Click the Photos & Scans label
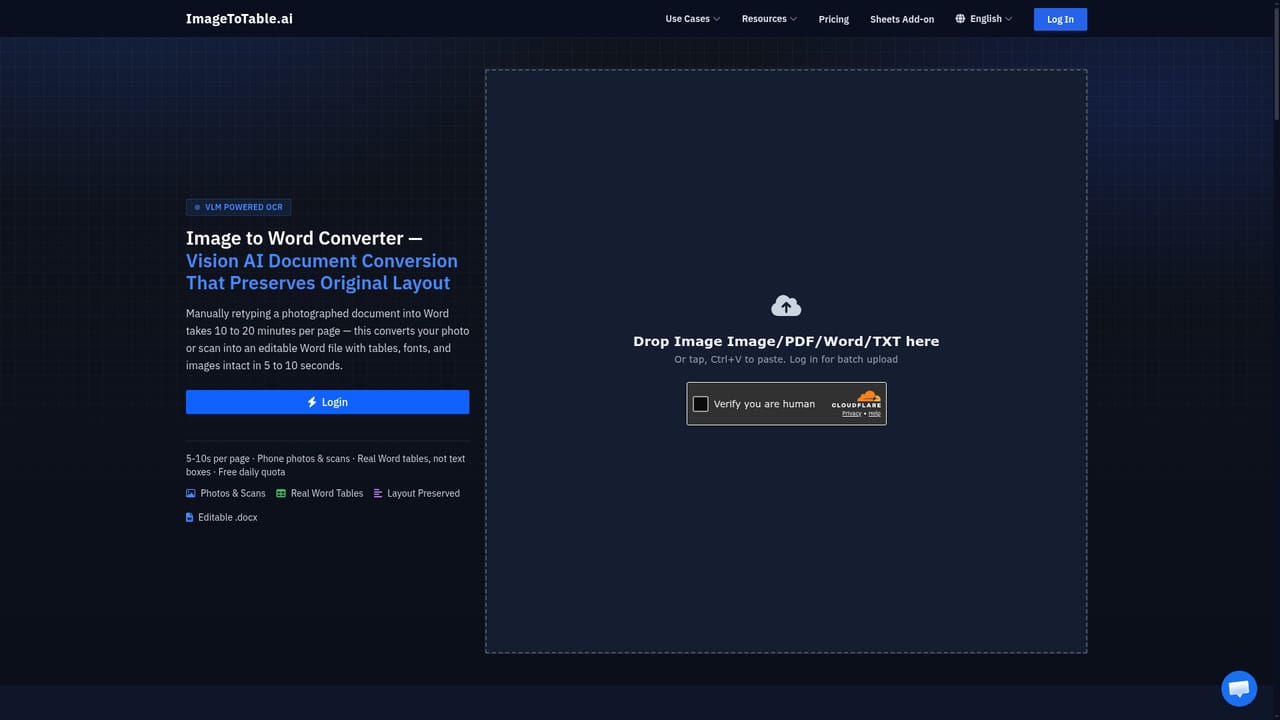The width and height of the screenshot is (1280, 720). (233, 493)
